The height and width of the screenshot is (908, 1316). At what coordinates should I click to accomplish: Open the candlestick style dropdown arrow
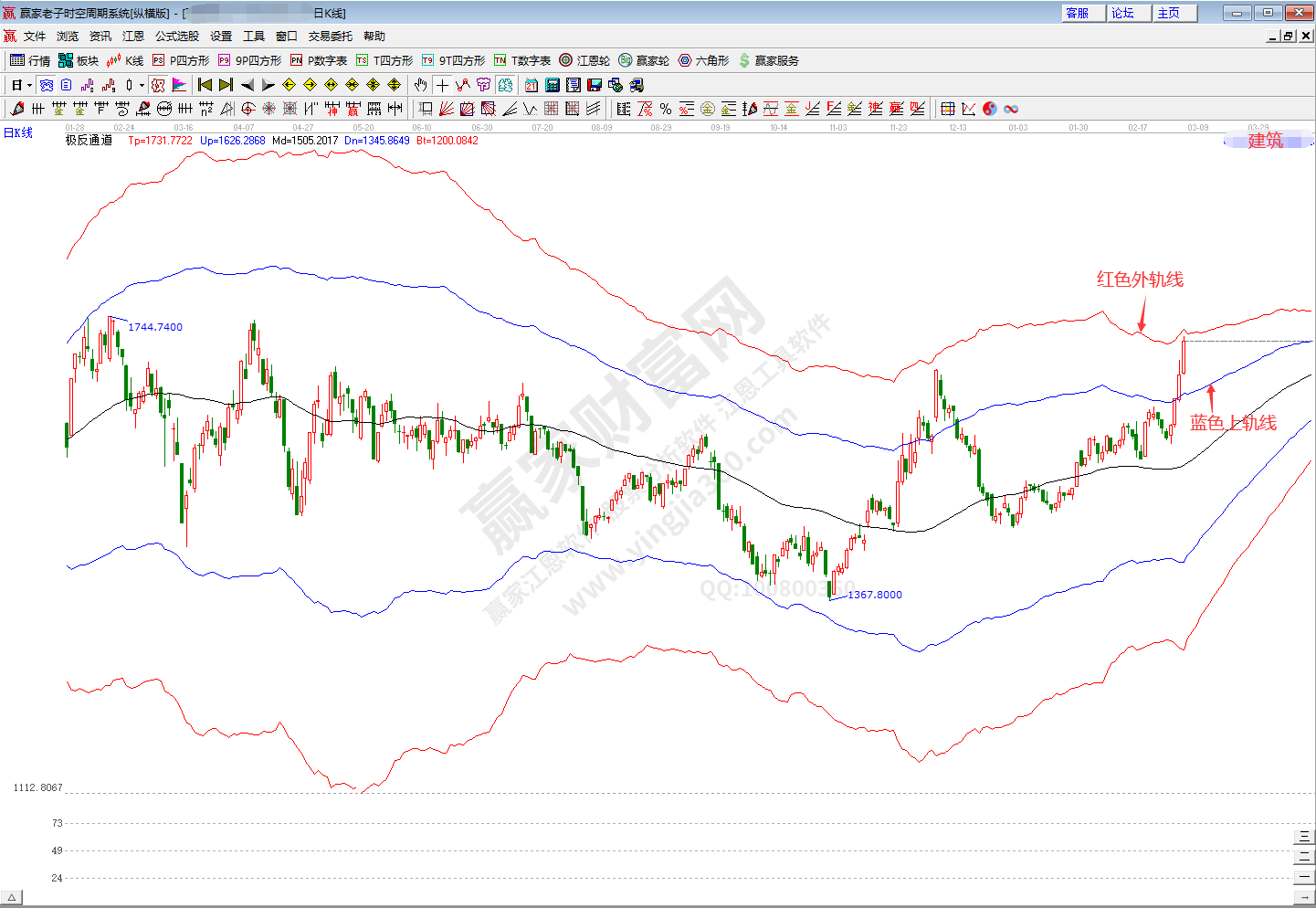142,85
